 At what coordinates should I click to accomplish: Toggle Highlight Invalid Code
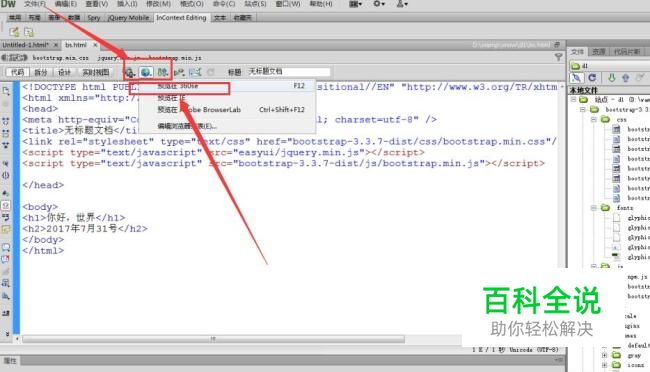[x=6, y=205]
